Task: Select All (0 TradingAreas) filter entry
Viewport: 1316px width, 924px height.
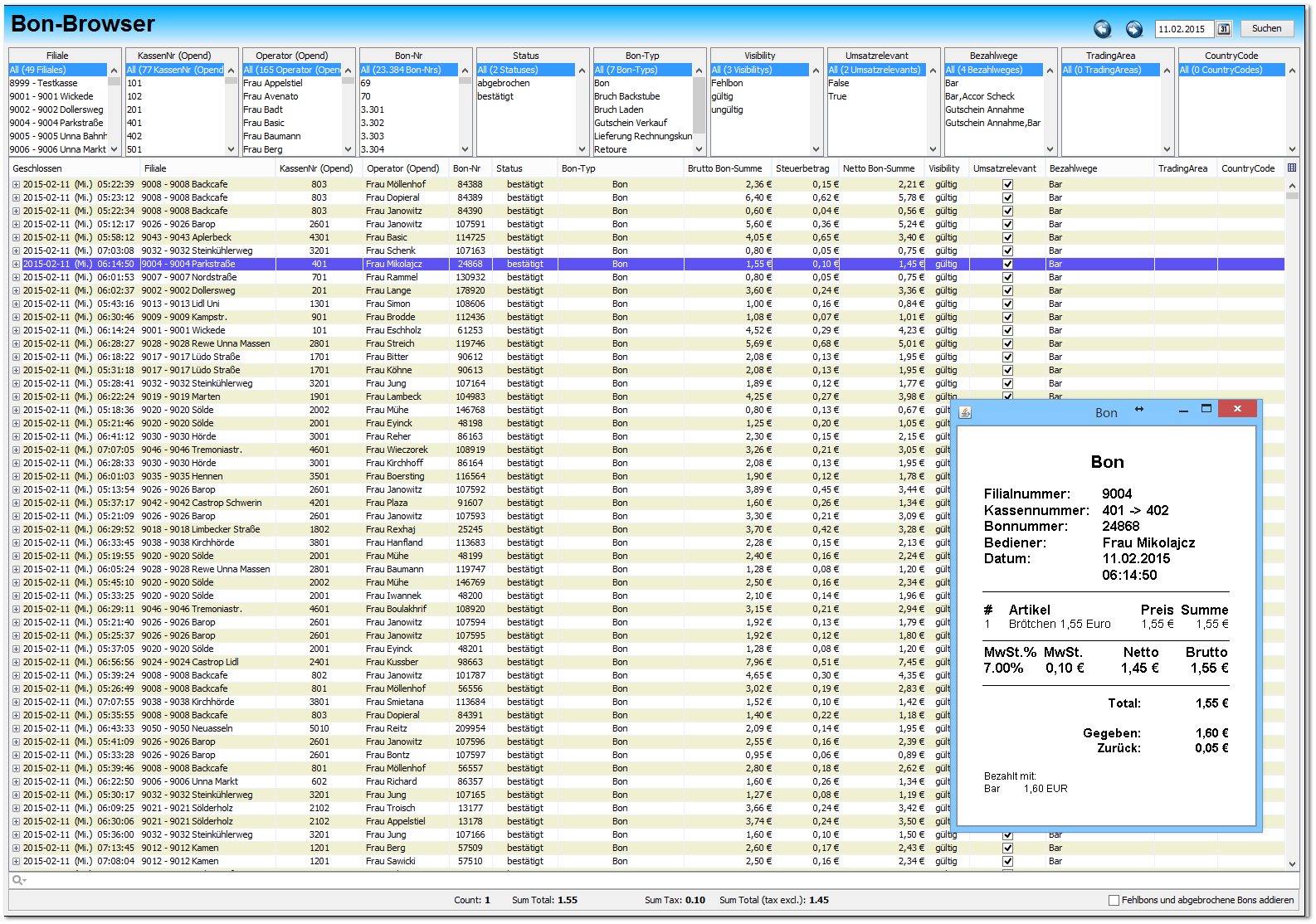Action: pos(1110,70)
